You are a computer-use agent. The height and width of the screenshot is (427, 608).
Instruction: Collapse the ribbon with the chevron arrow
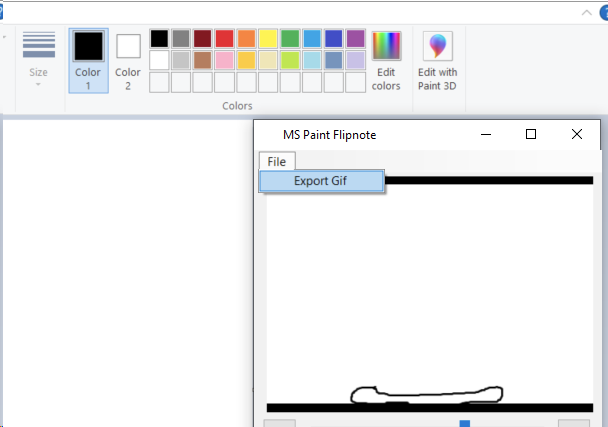tap(587, 13)
